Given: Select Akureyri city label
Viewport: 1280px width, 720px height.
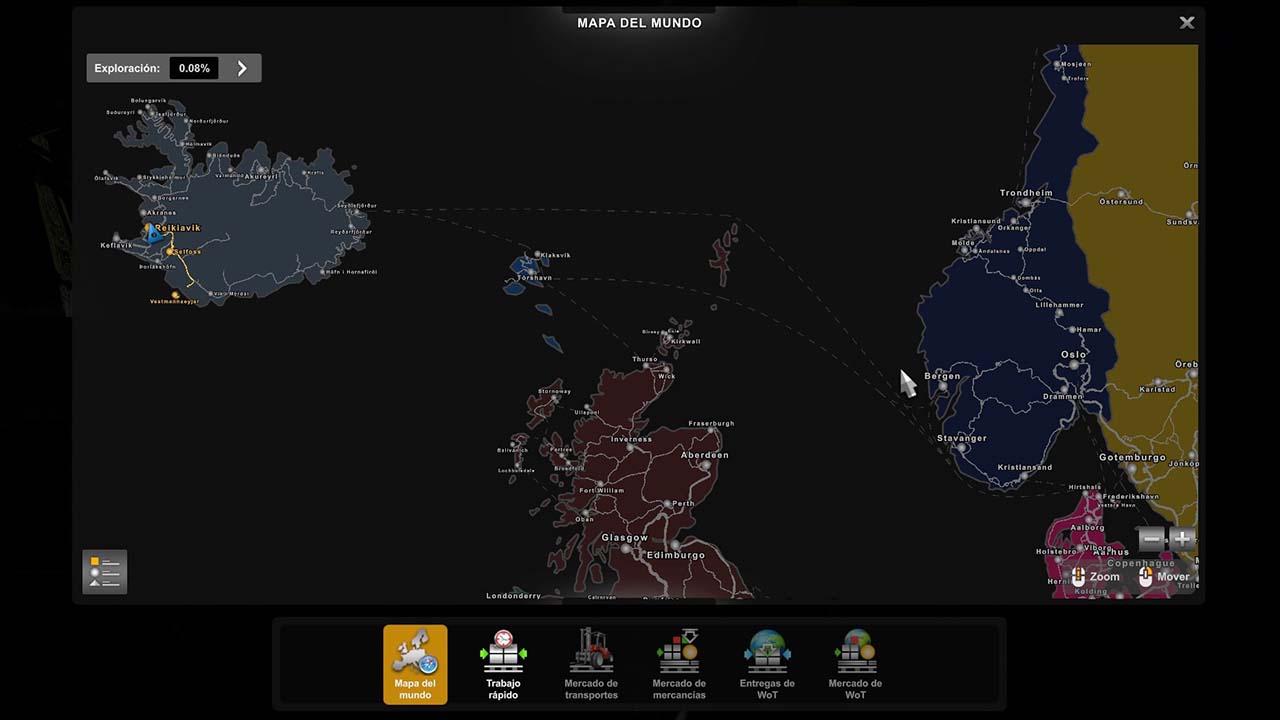Looking at the screenshot, I should coord(261,176).
